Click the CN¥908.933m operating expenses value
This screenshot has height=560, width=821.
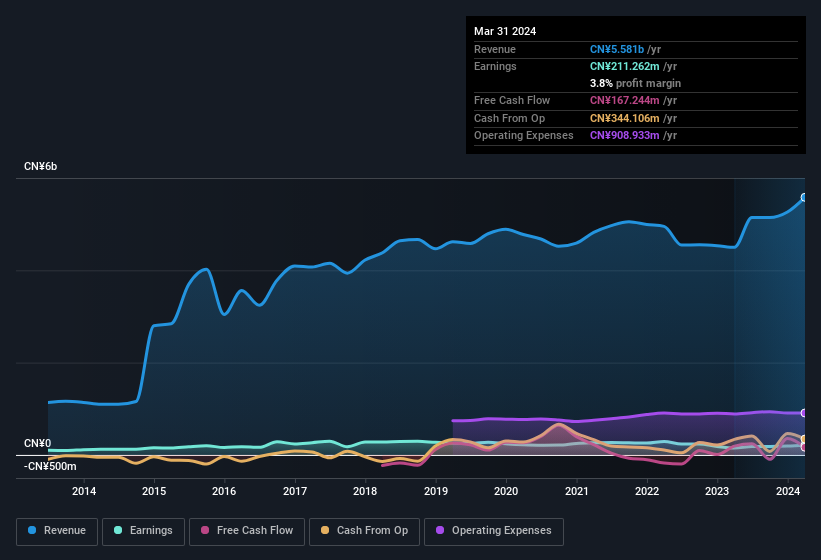tap(625, 135)
